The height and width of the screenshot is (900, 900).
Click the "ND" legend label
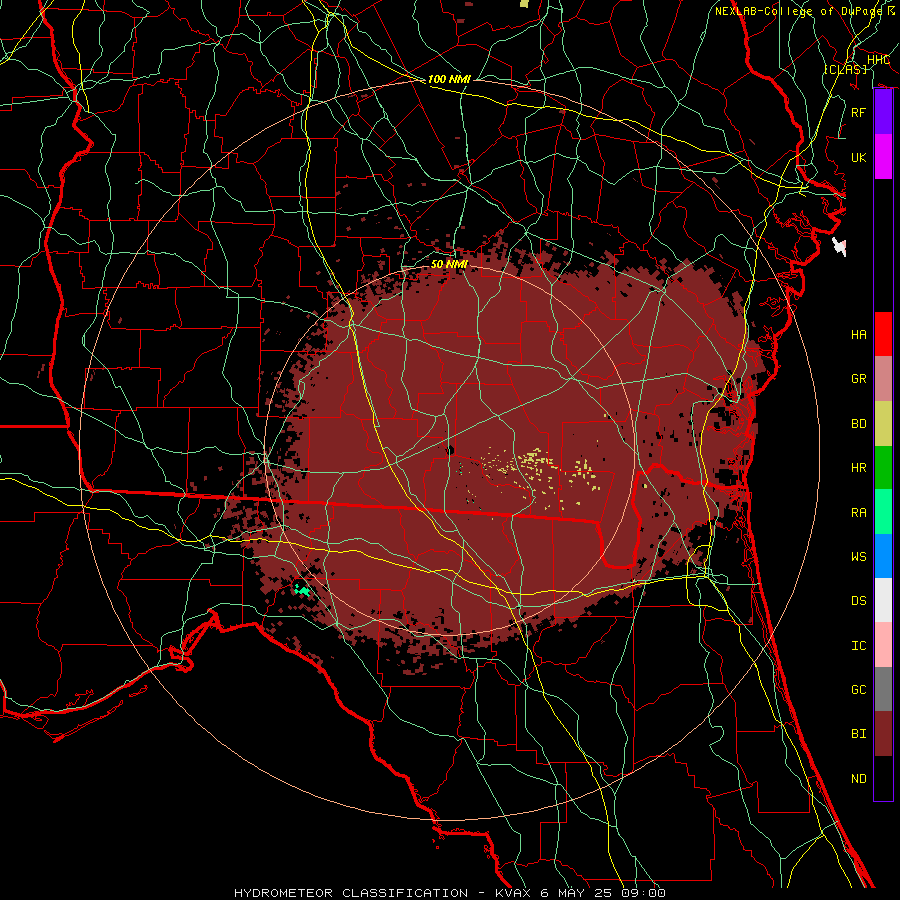(x=858, y=778)
